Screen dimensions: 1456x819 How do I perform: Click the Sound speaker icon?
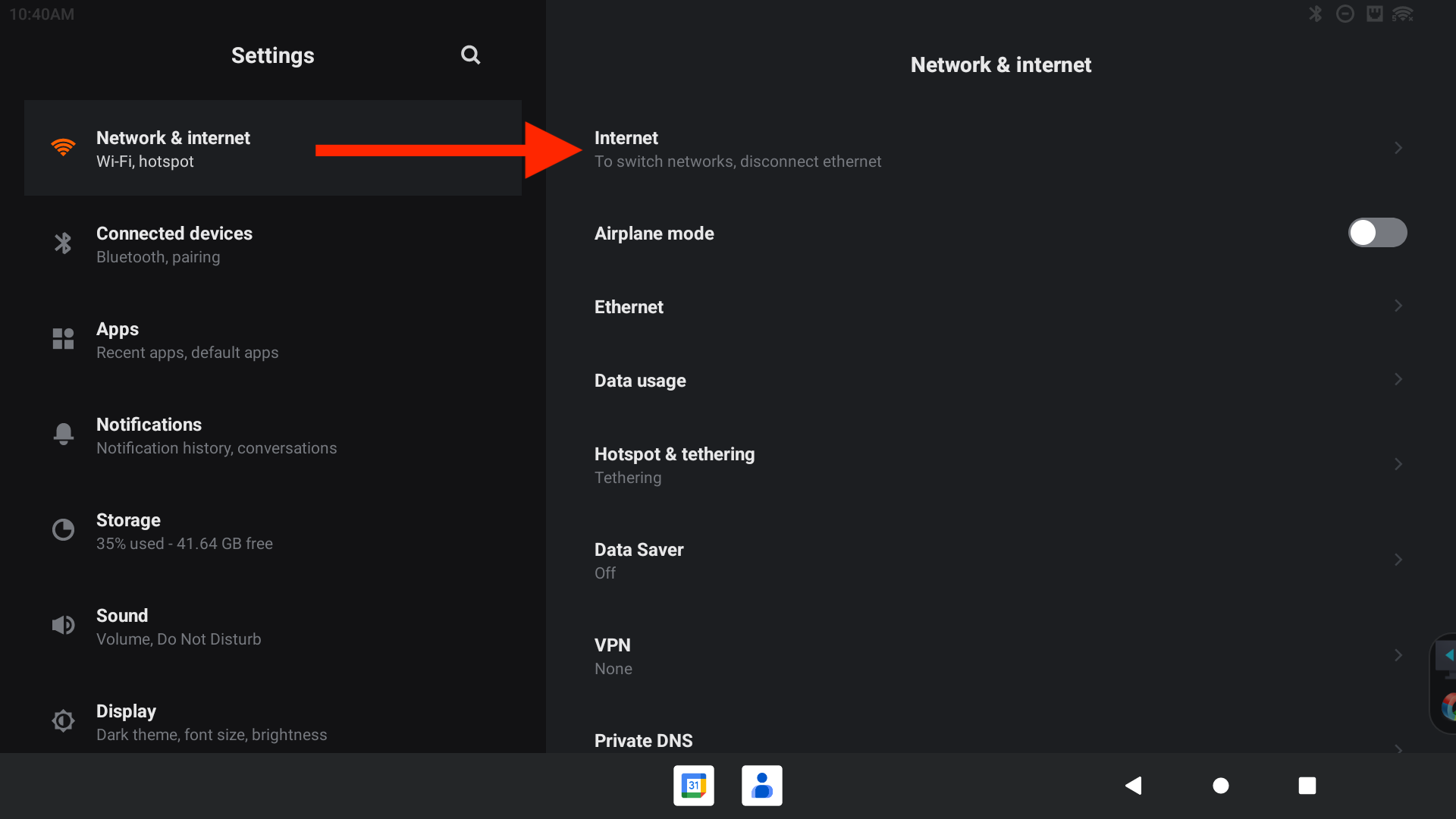click(x=63, y=625)
